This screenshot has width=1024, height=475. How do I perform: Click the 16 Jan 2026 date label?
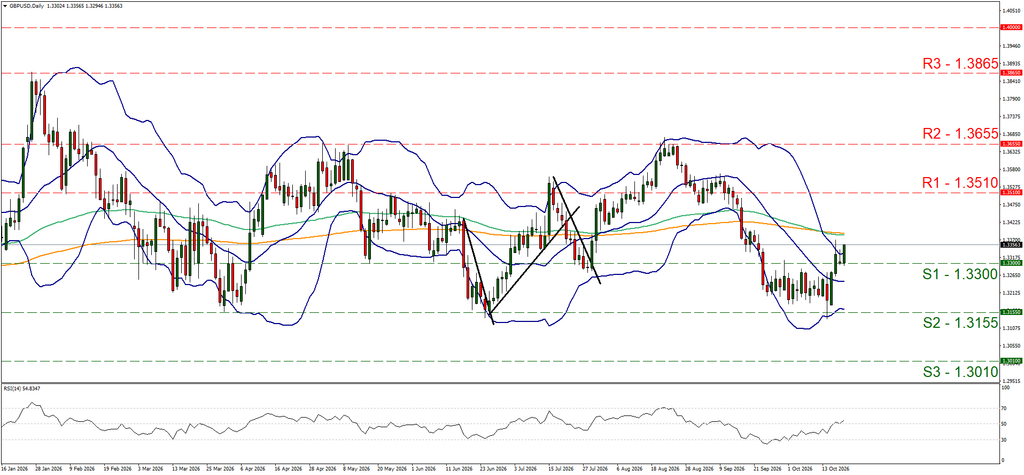pyautogui.click(x=15, y=468)
